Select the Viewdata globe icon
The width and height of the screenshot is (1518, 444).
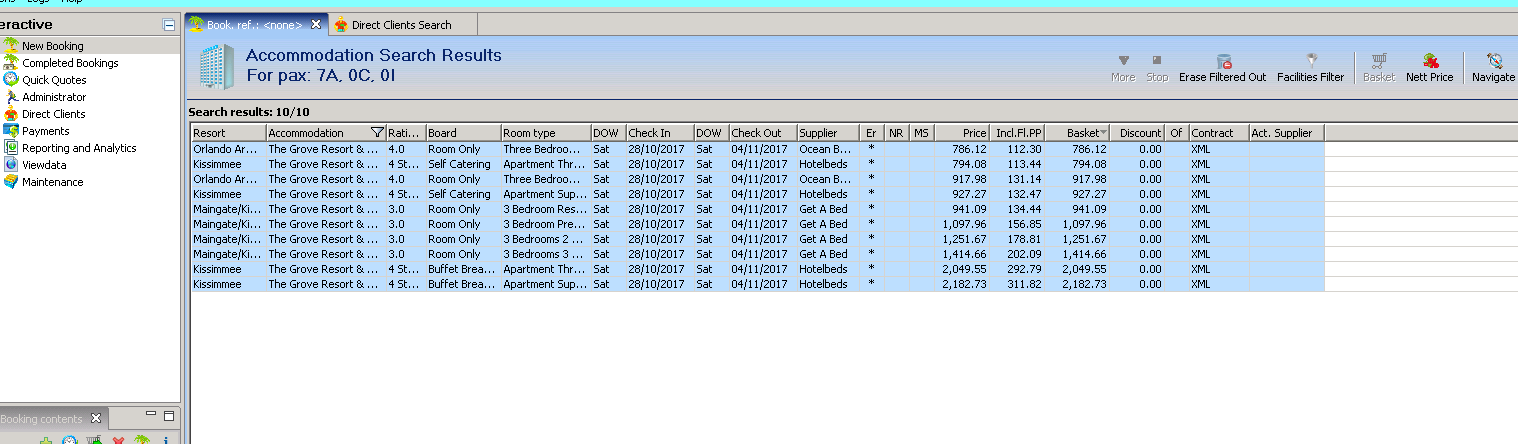click(x=11, y=165)
